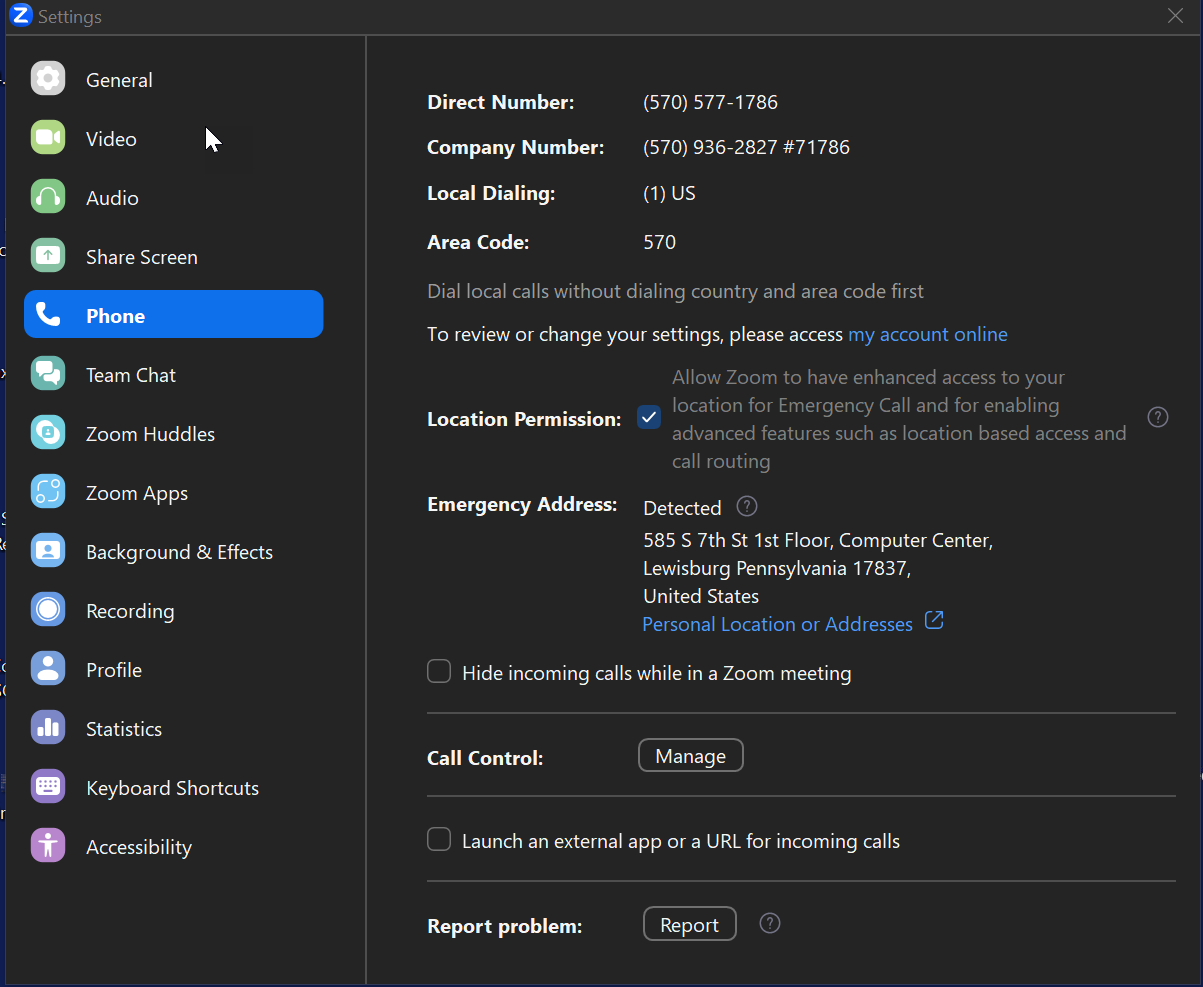Viewport: 1203px width, 987px height.
Task: Select the highlighted Phone tab label
Action: [x=115, y=316]
